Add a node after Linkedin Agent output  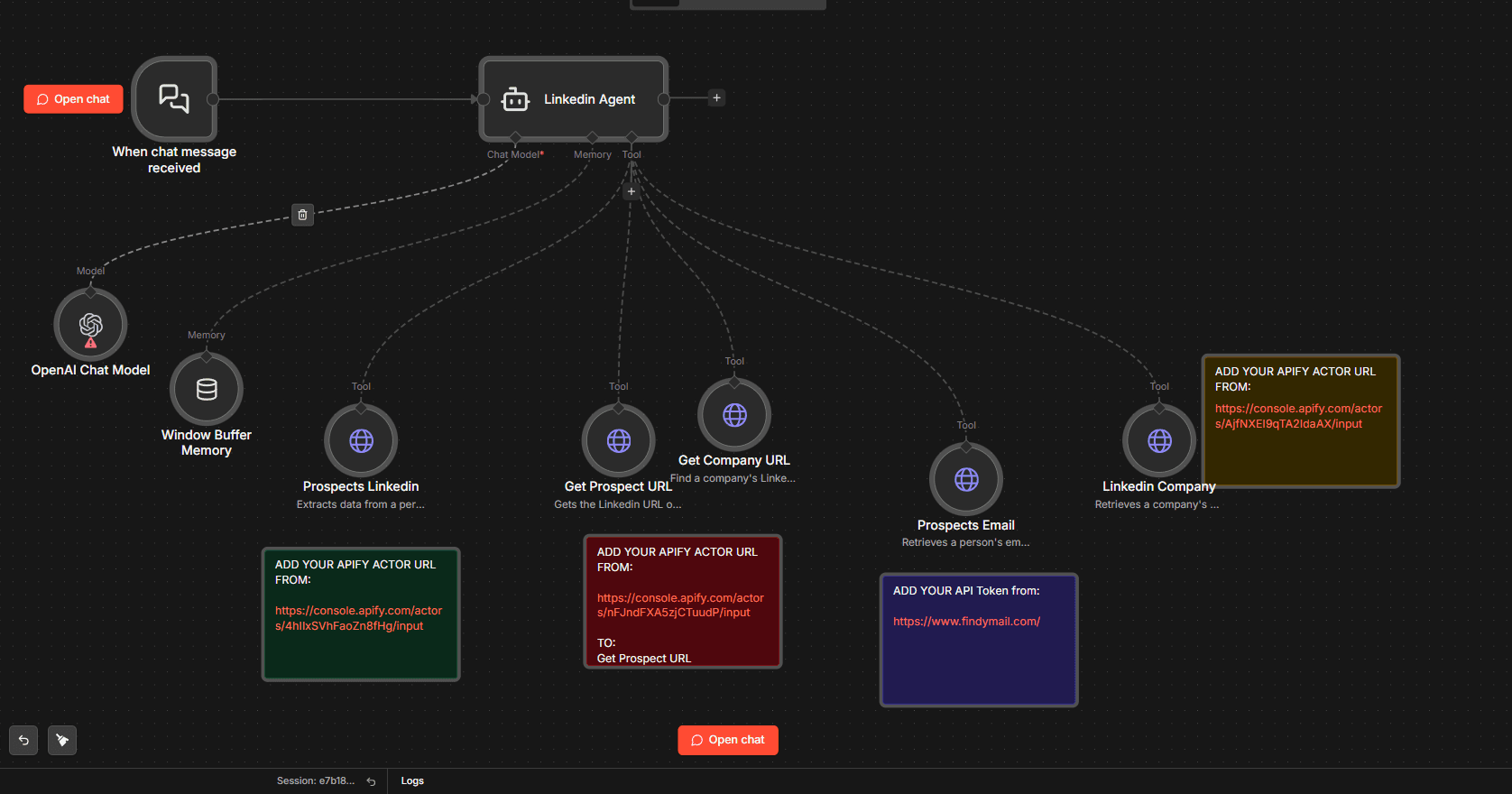click(x=716, y=97)
